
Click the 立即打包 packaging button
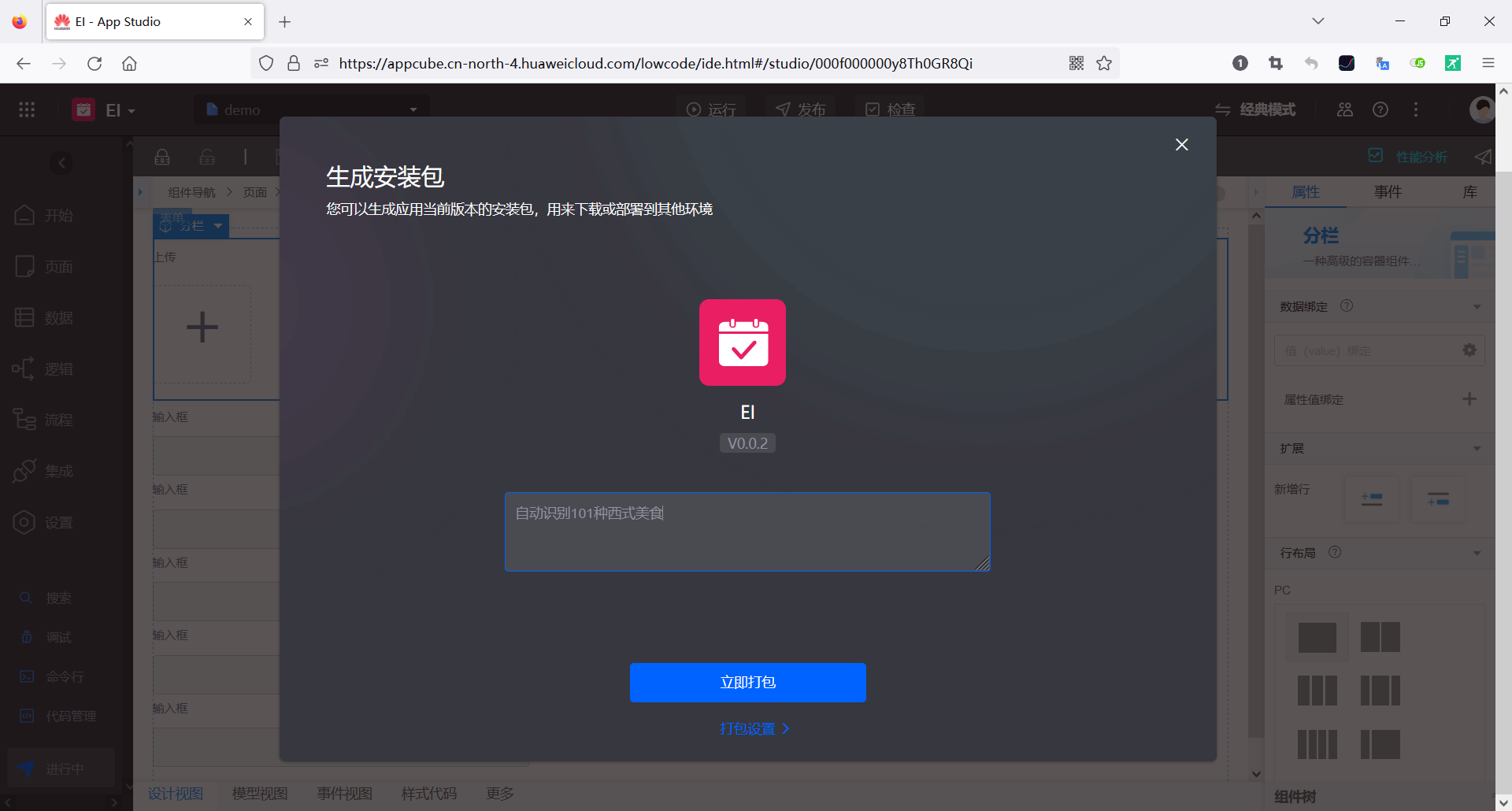(747, 682)
